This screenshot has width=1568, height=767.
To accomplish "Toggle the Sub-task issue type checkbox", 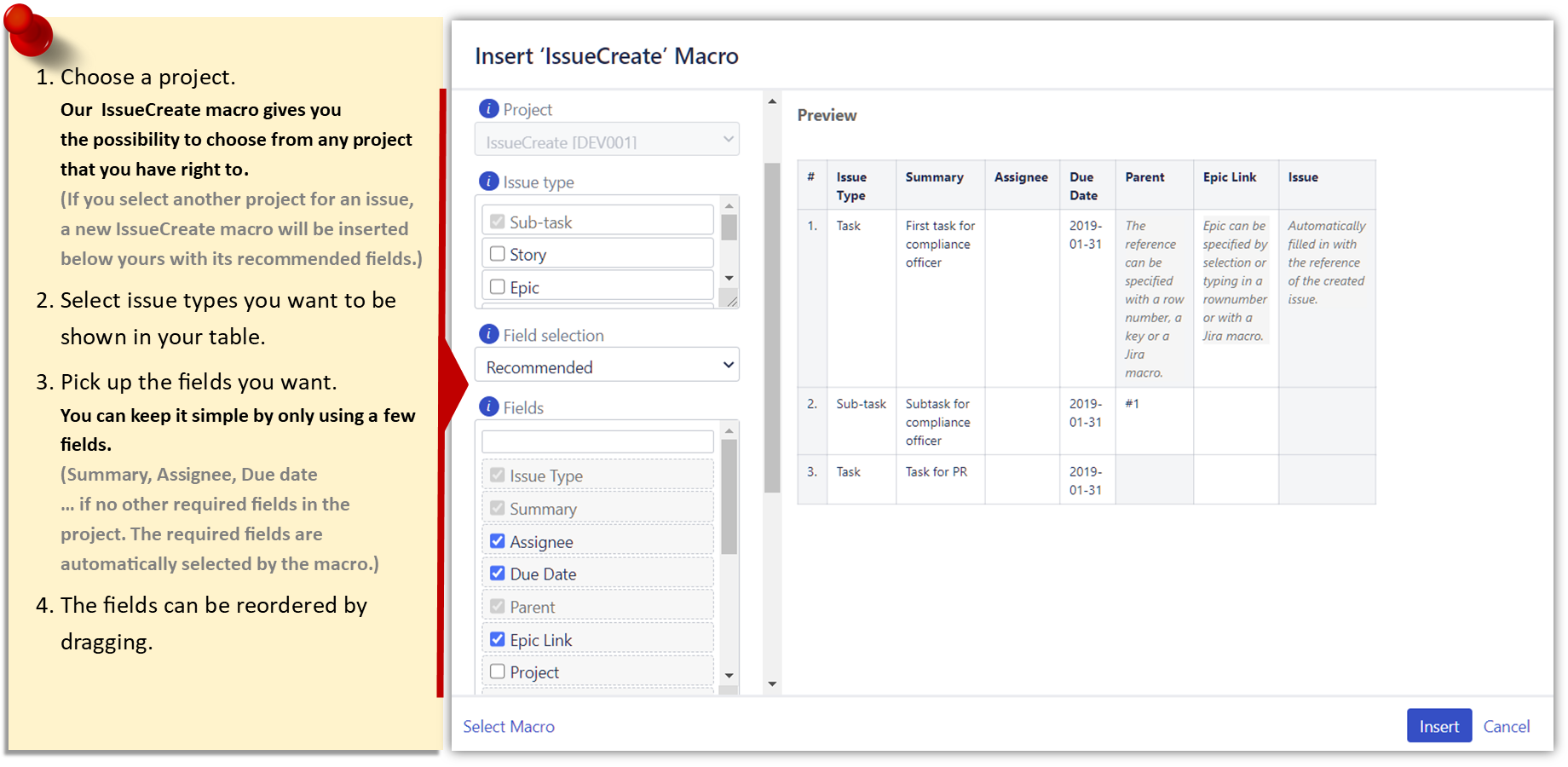I will (498, 222).
